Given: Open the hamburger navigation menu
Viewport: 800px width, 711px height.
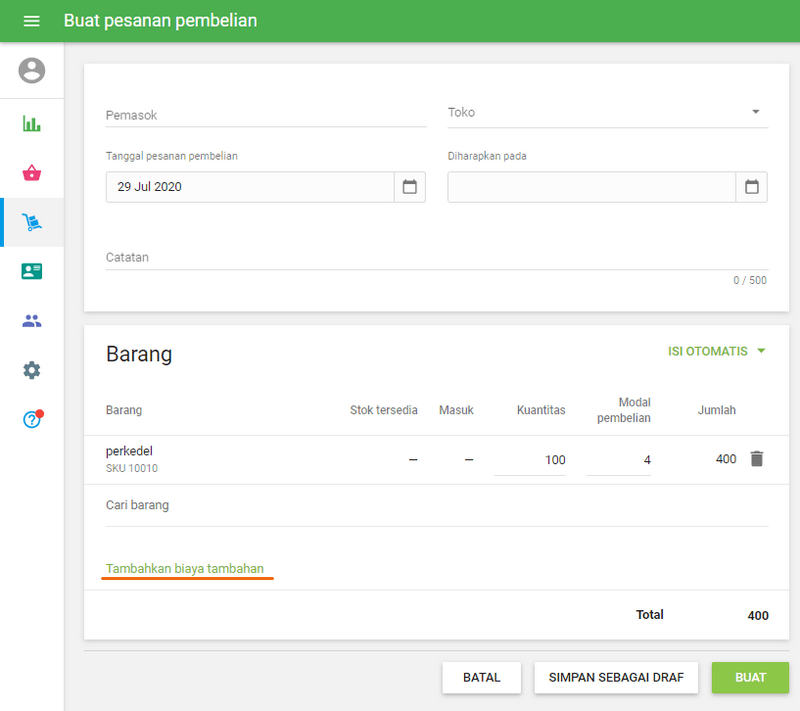Looking at the screenshot, I should click(x=31, y=21).
